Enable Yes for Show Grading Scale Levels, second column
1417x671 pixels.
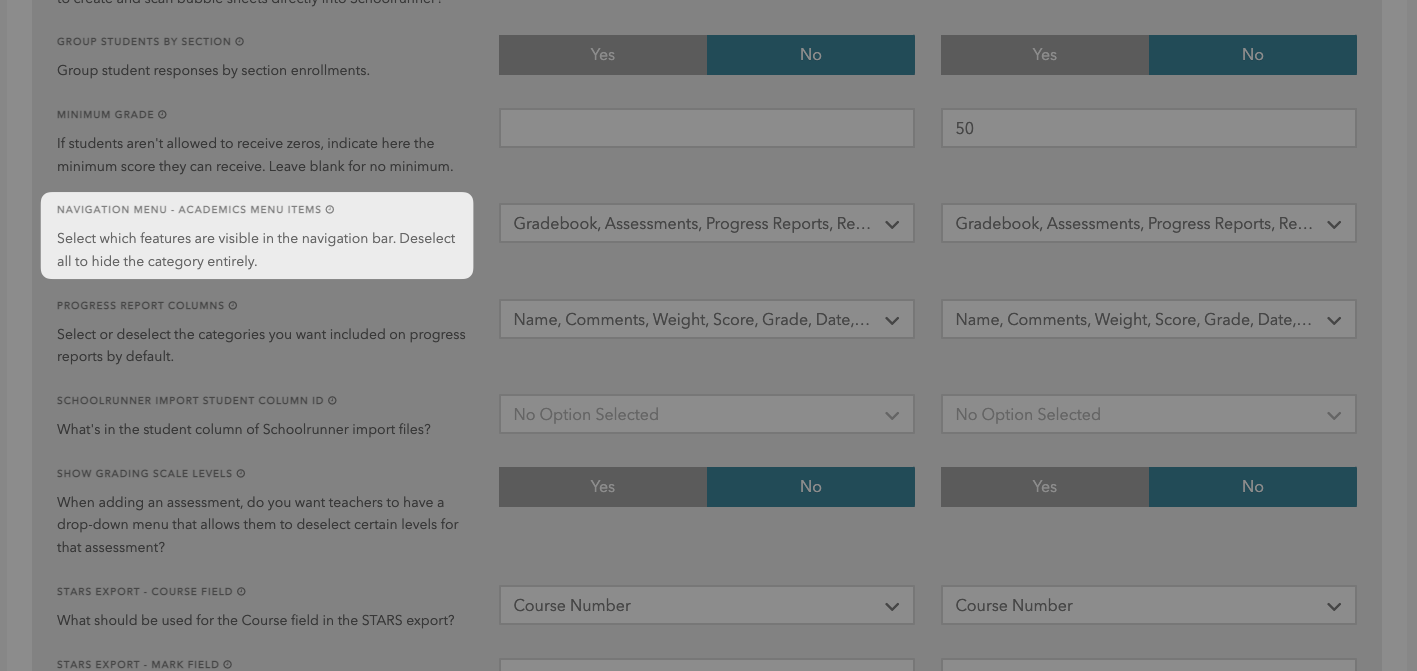point(1045,487)
